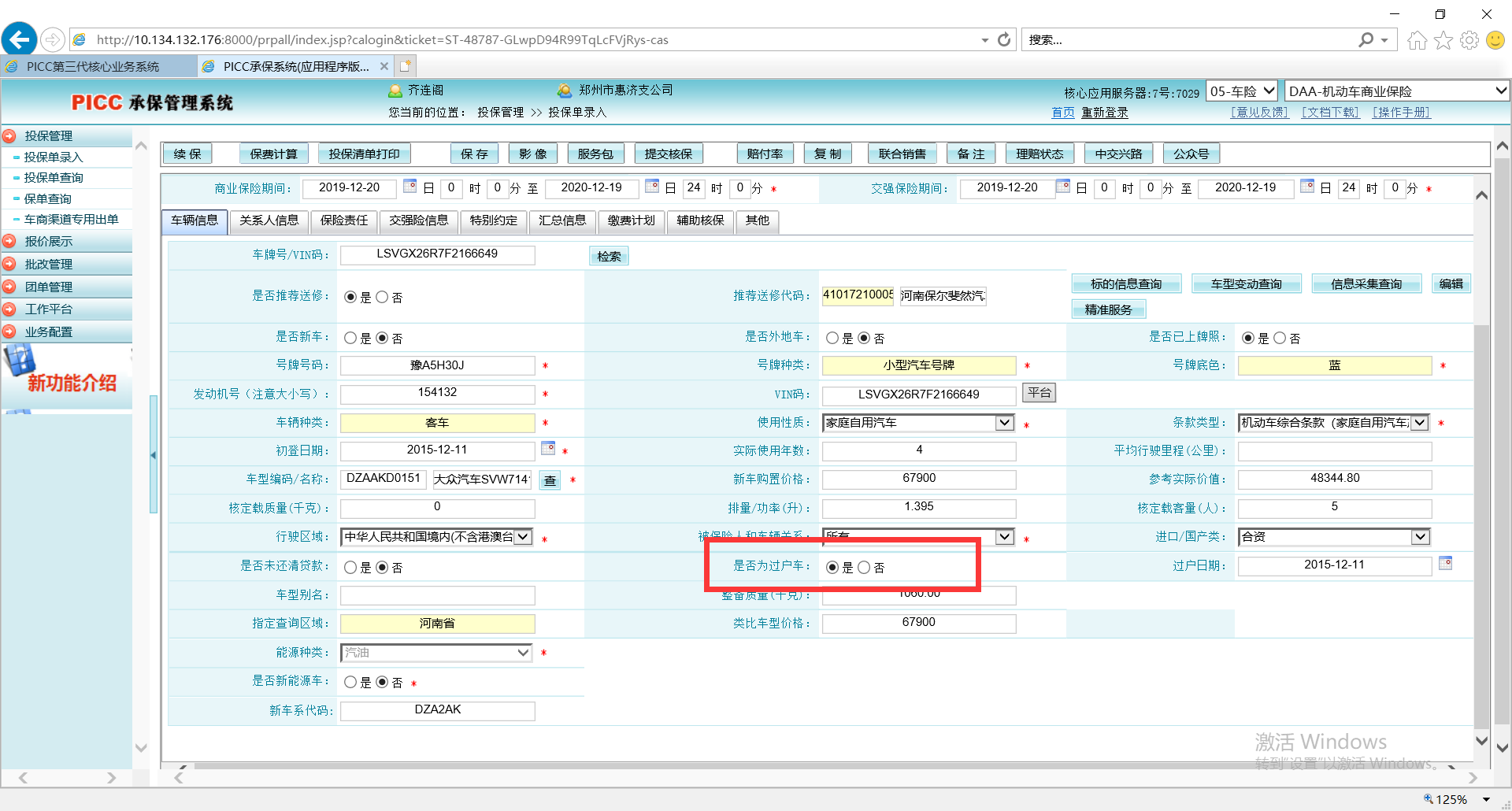This screenshot has width=1512, height=811.
Task: Expand the 使用性质 dropdown
Action: [x=1004, y=423]
